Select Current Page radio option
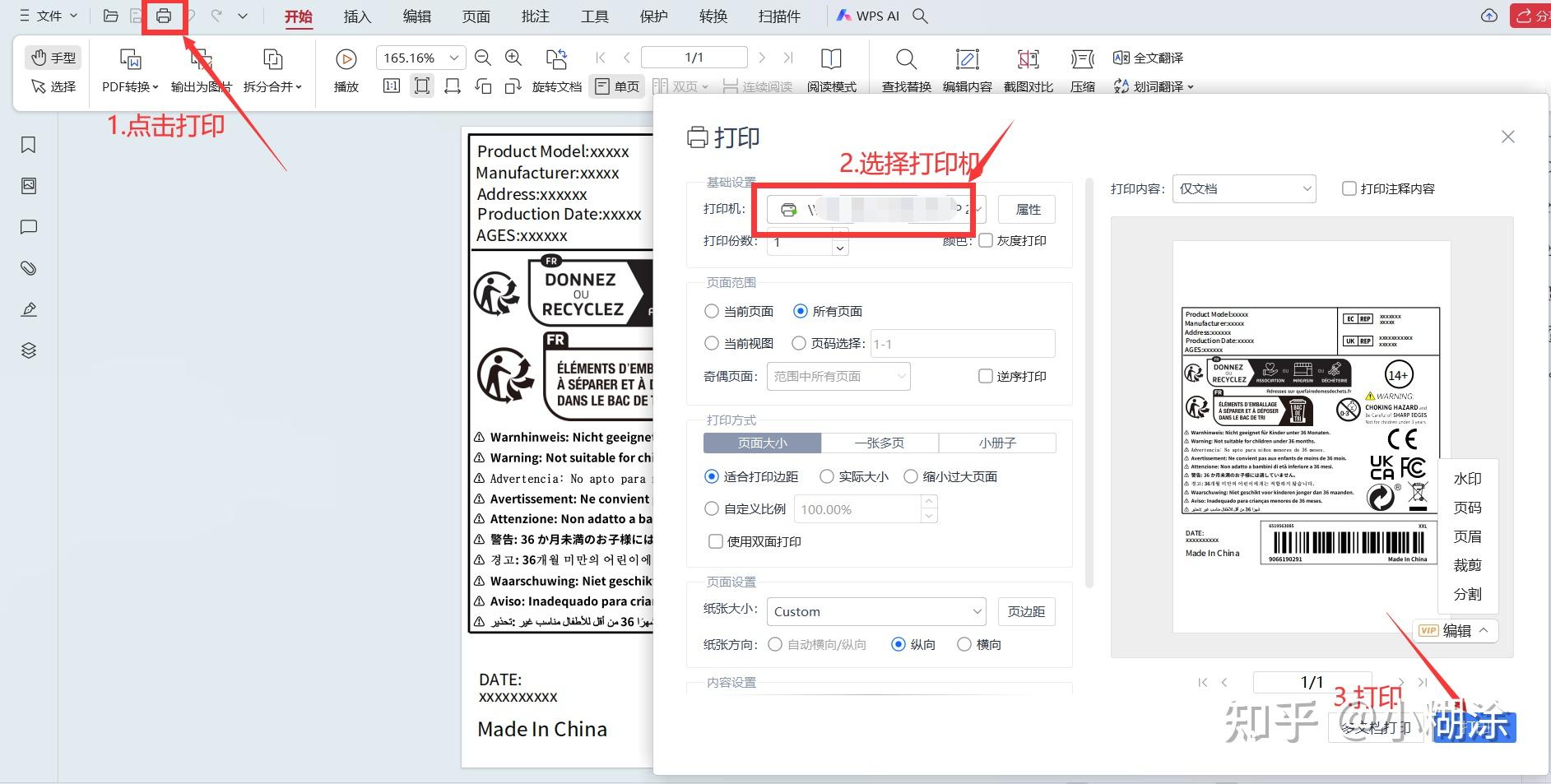Image resolution: width=1551 pixels, height=784 pixels. coord(712,311)
